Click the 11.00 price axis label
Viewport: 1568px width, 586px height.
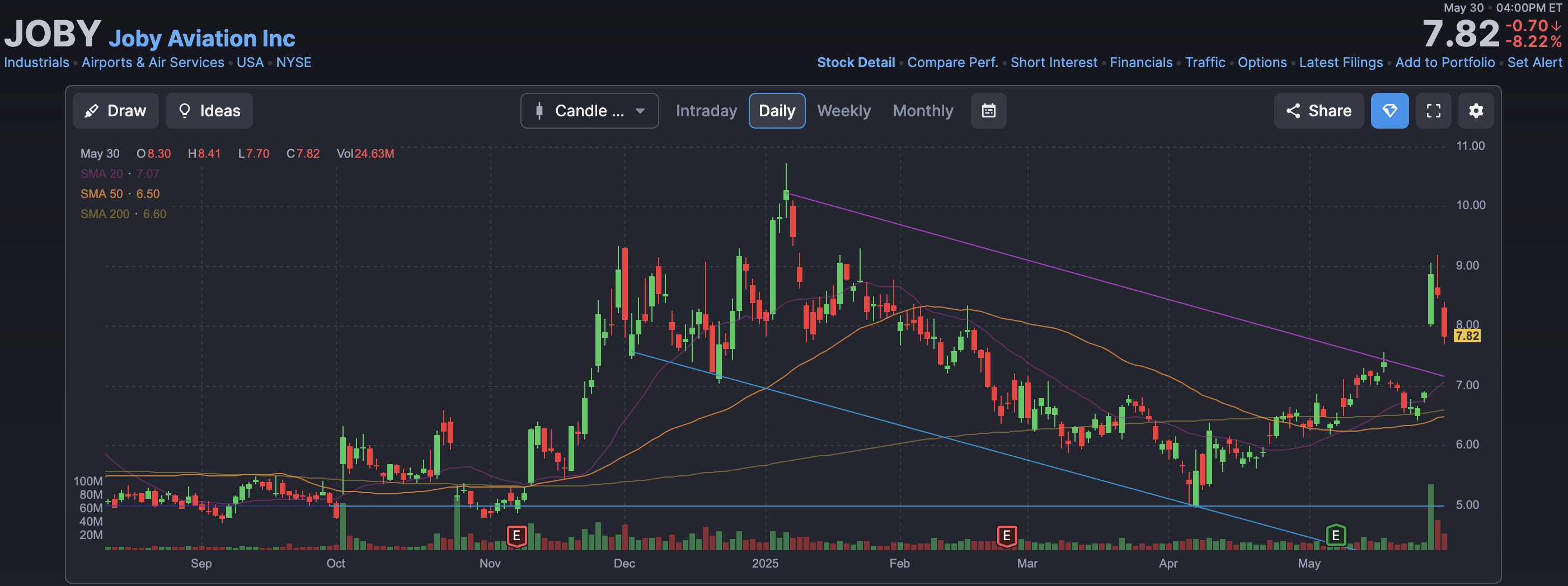[1470, 146]
